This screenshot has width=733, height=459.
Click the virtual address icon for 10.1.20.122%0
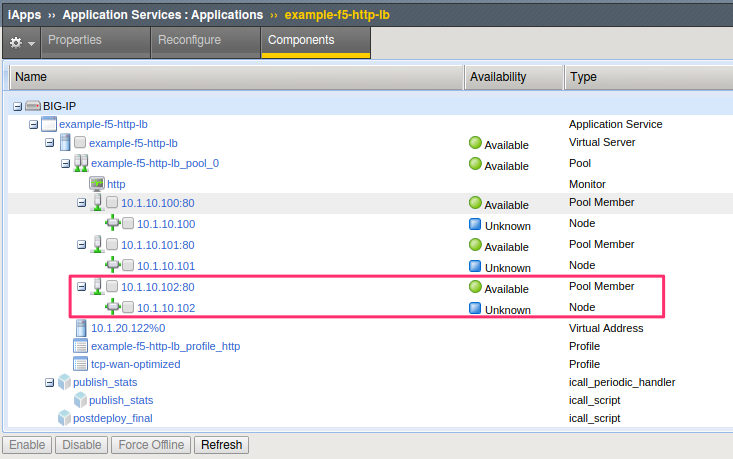(81, 328)
